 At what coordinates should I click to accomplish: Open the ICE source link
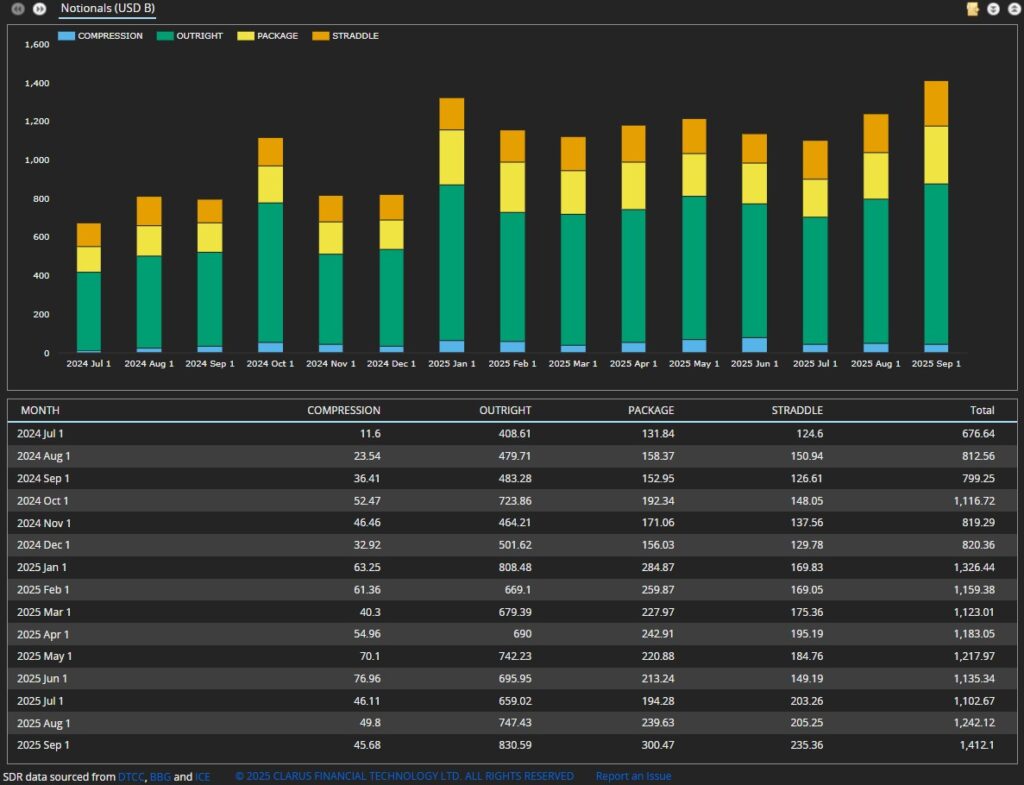click(x=202, y=776)
